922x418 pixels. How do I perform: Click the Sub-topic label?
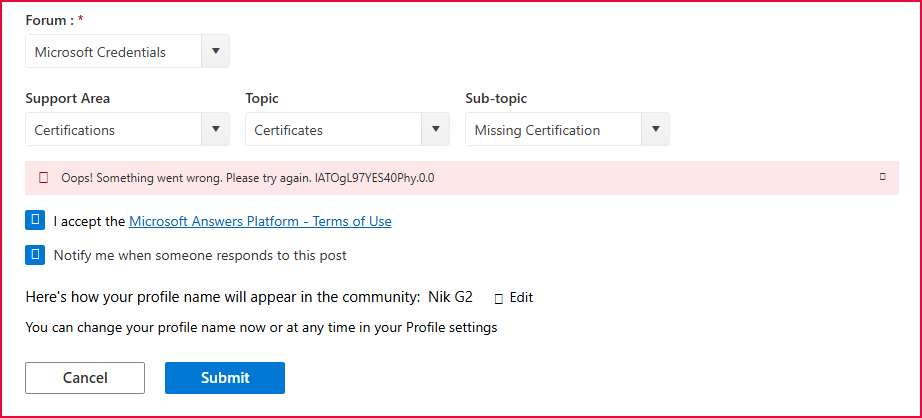[x=496, y=98]
